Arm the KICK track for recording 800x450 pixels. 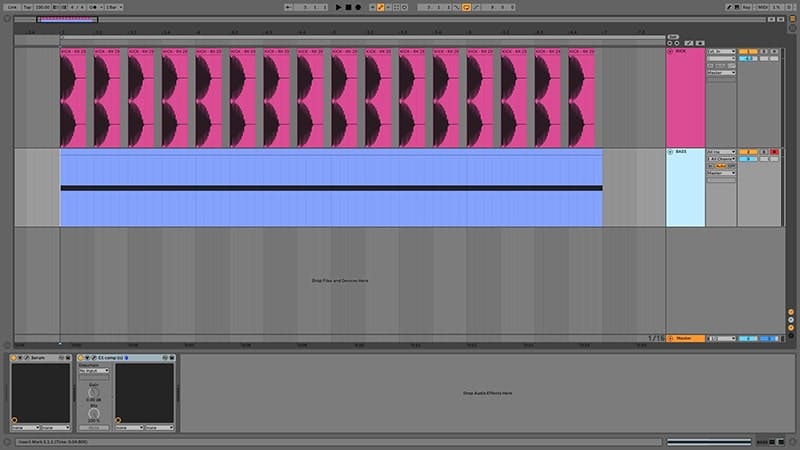(774, 52)
